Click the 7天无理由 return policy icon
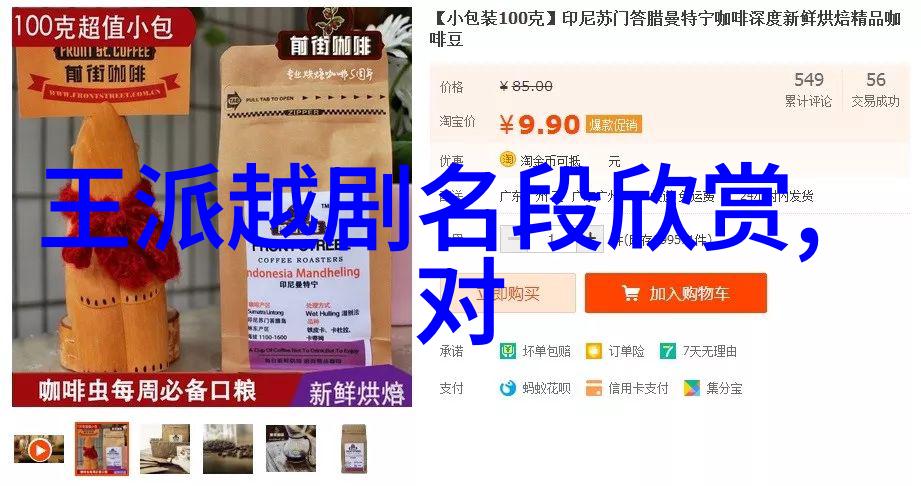Viewport: 921px width, 486px height. [667, 351]
